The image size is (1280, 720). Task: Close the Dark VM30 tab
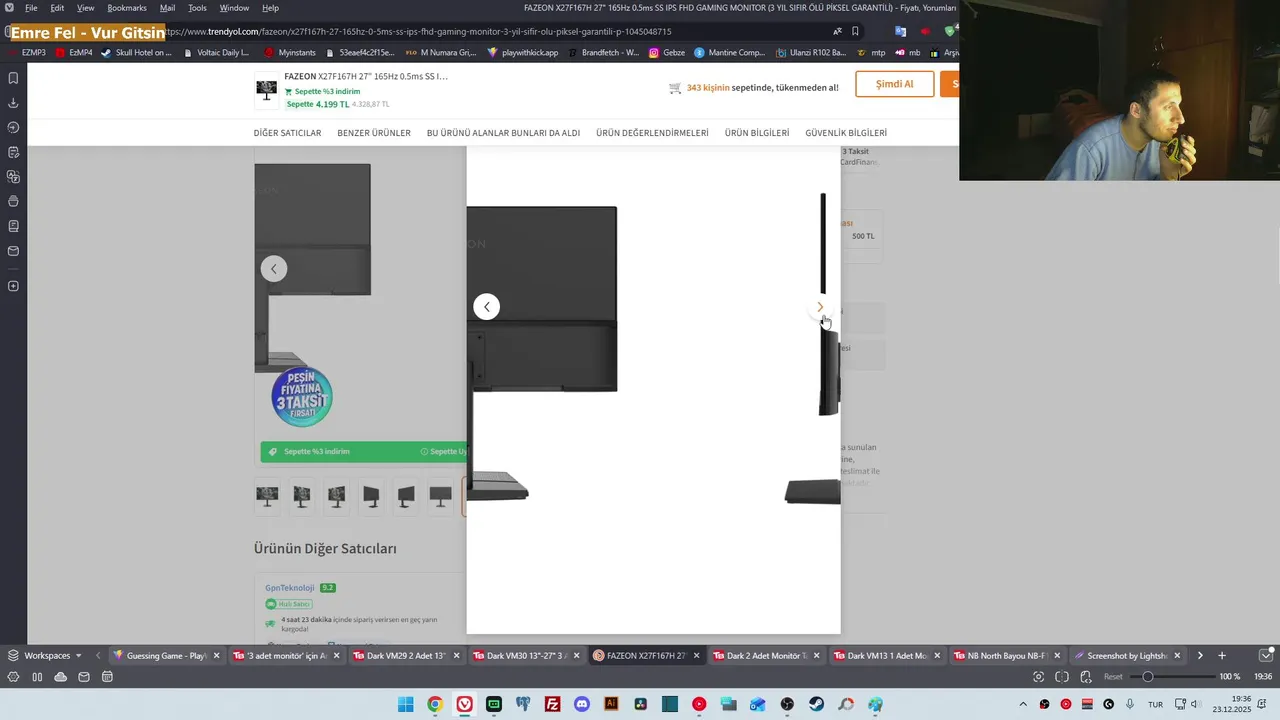coord(576,656)
